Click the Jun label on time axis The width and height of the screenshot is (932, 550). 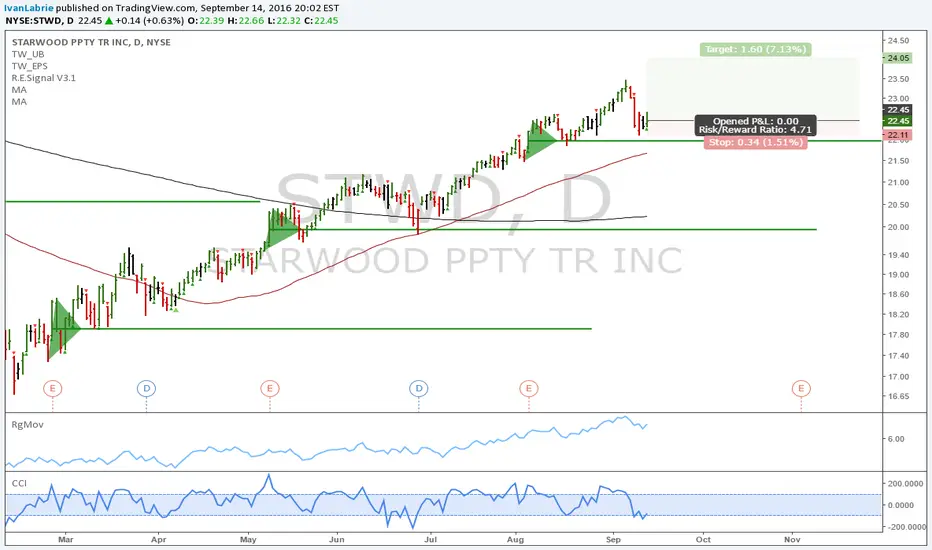[x=337, y=539]
